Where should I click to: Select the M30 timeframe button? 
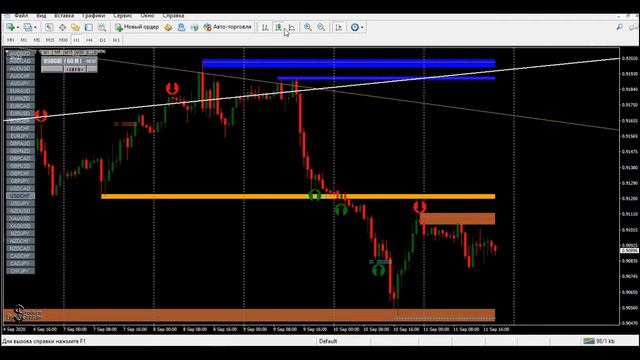click(x=63, y=40)
